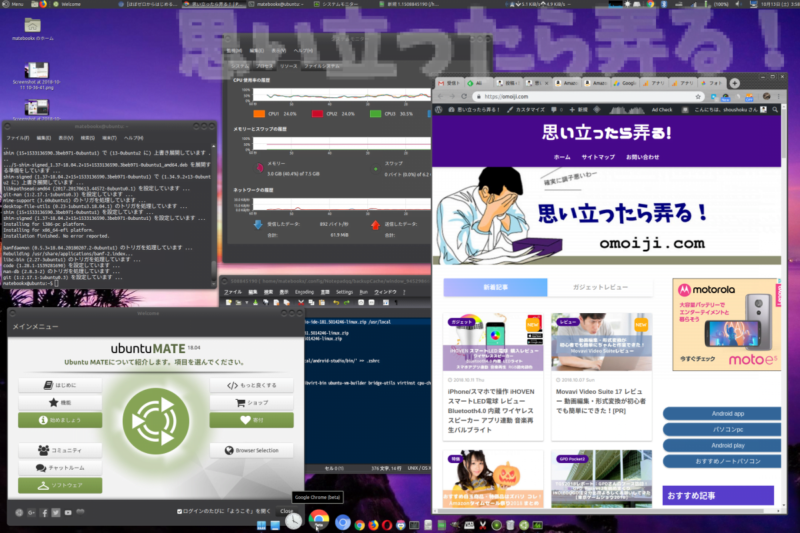Screen dimensions: 800x533
Task: Toggle the open Welcome at login checkbox
Action: [x=179, y=511]
